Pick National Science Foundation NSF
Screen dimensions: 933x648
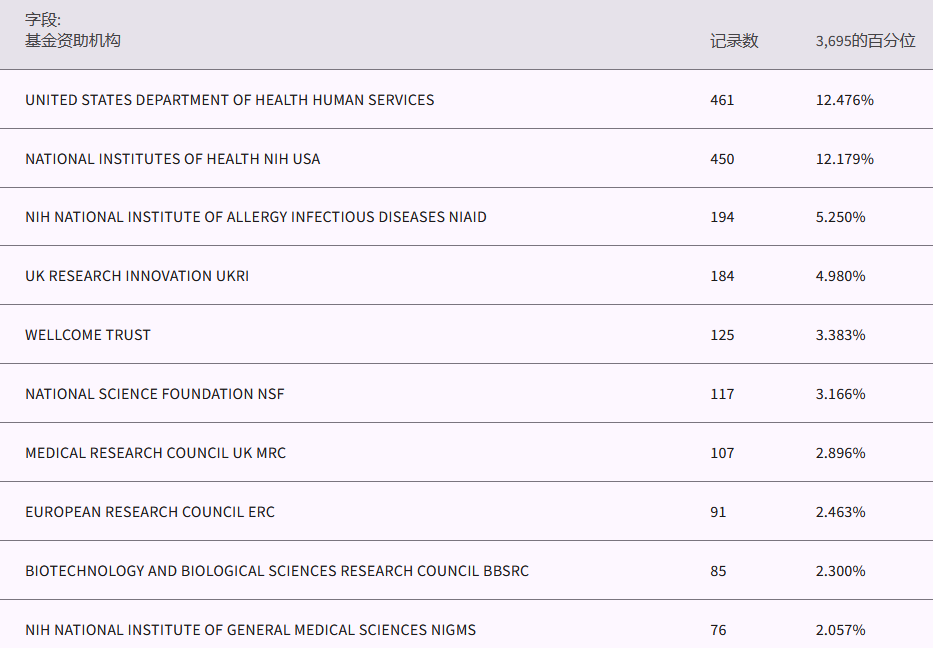click(154, 394)
